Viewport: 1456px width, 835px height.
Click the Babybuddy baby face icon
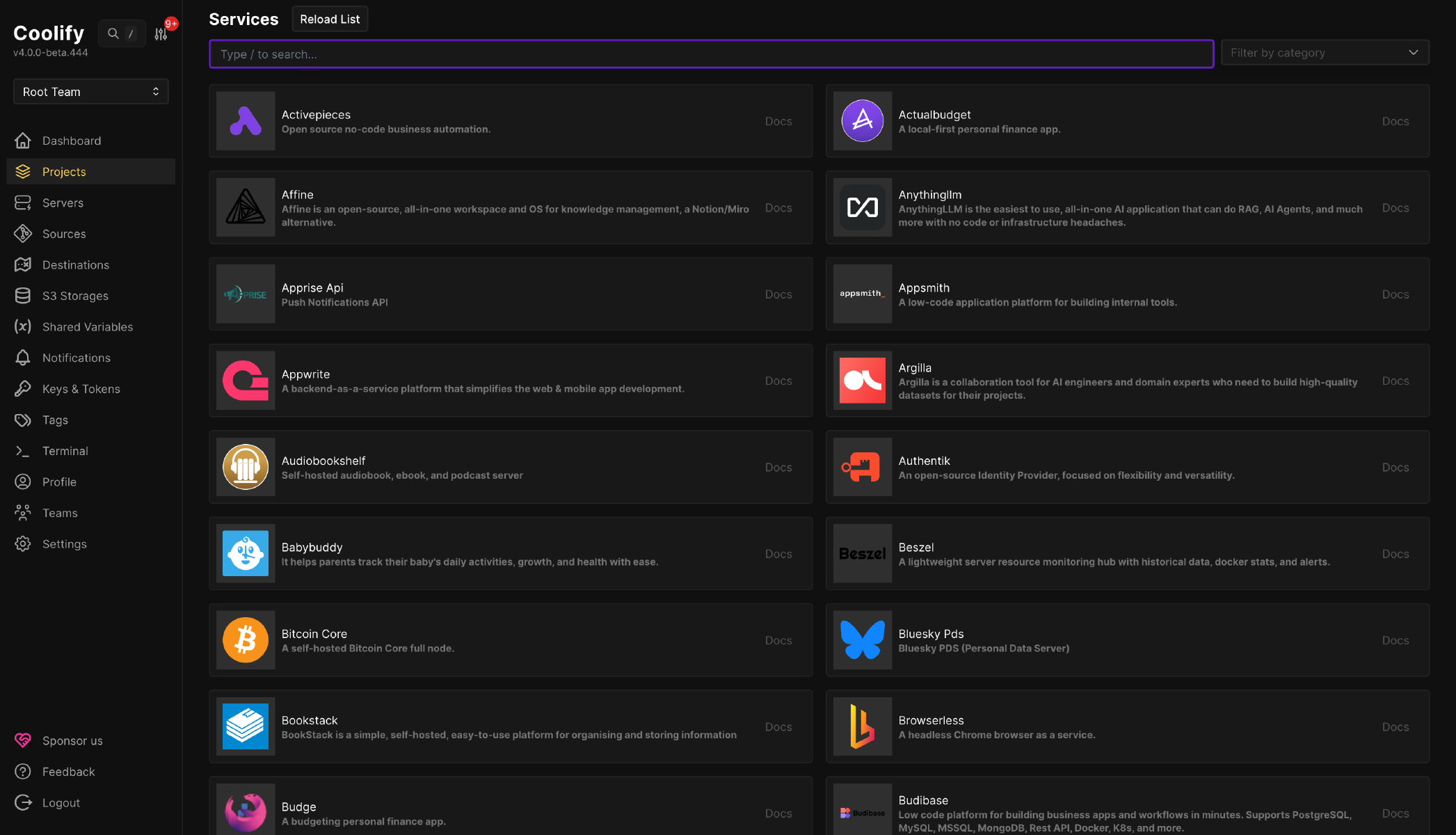(246, 554)
